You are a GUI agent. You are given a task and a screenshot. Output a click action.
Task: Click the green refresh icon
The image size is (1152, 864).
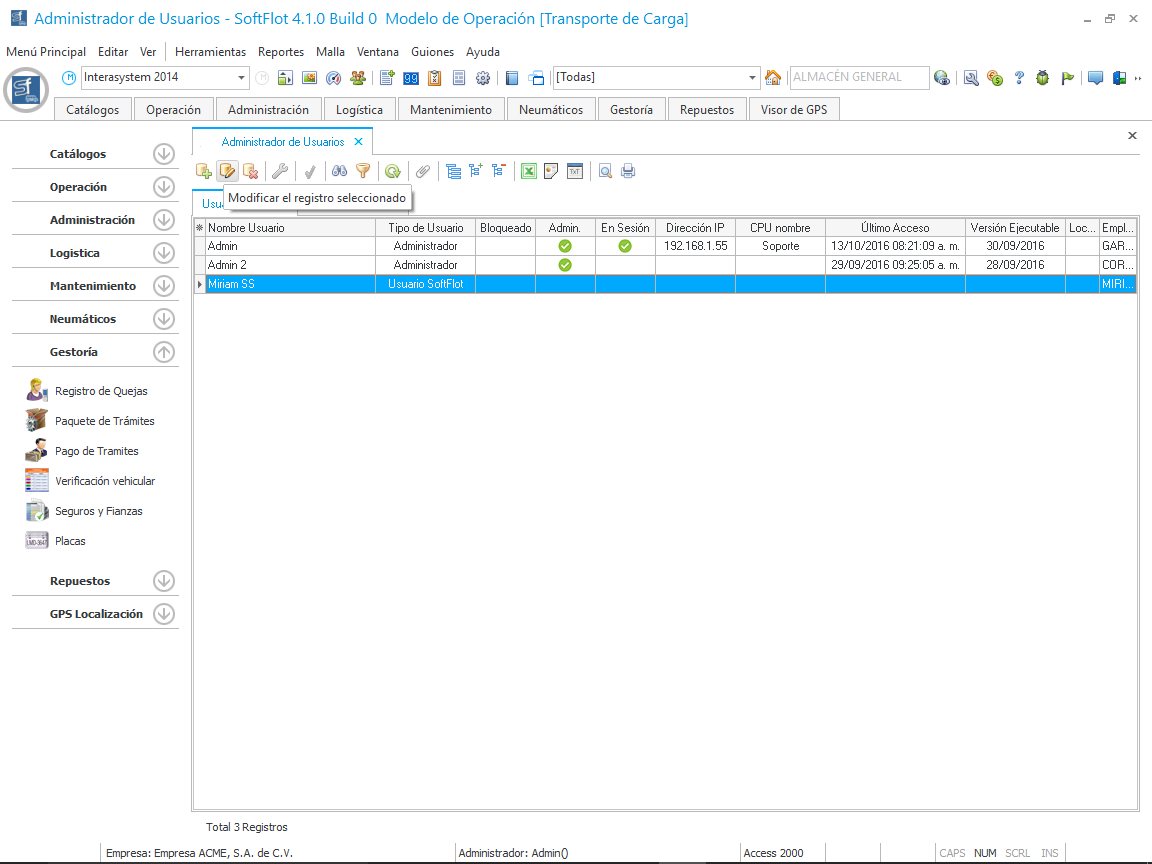(x=393, y=171)
